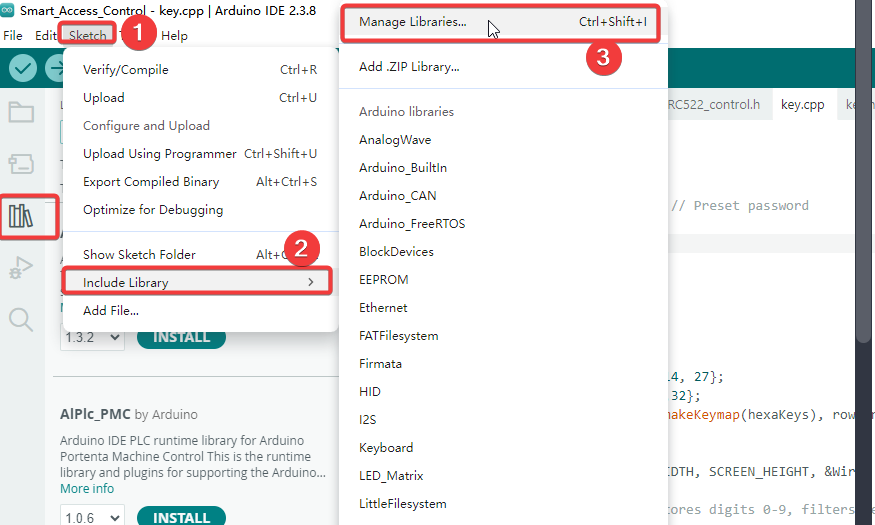
Task: Open More info link for AIPlc_PMC
Action: 87,489
